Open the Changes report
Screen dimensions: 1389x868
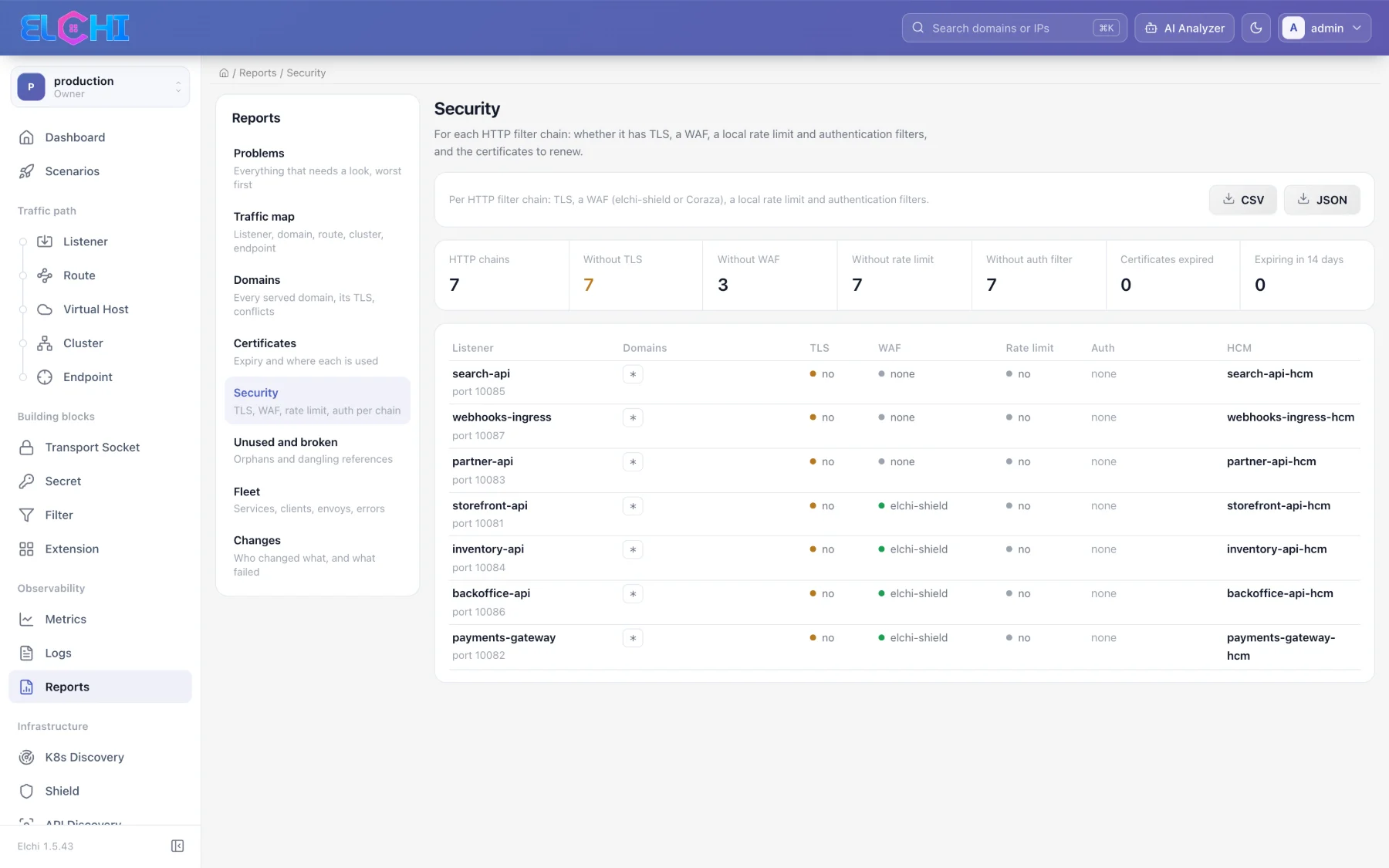click(317, 556)
